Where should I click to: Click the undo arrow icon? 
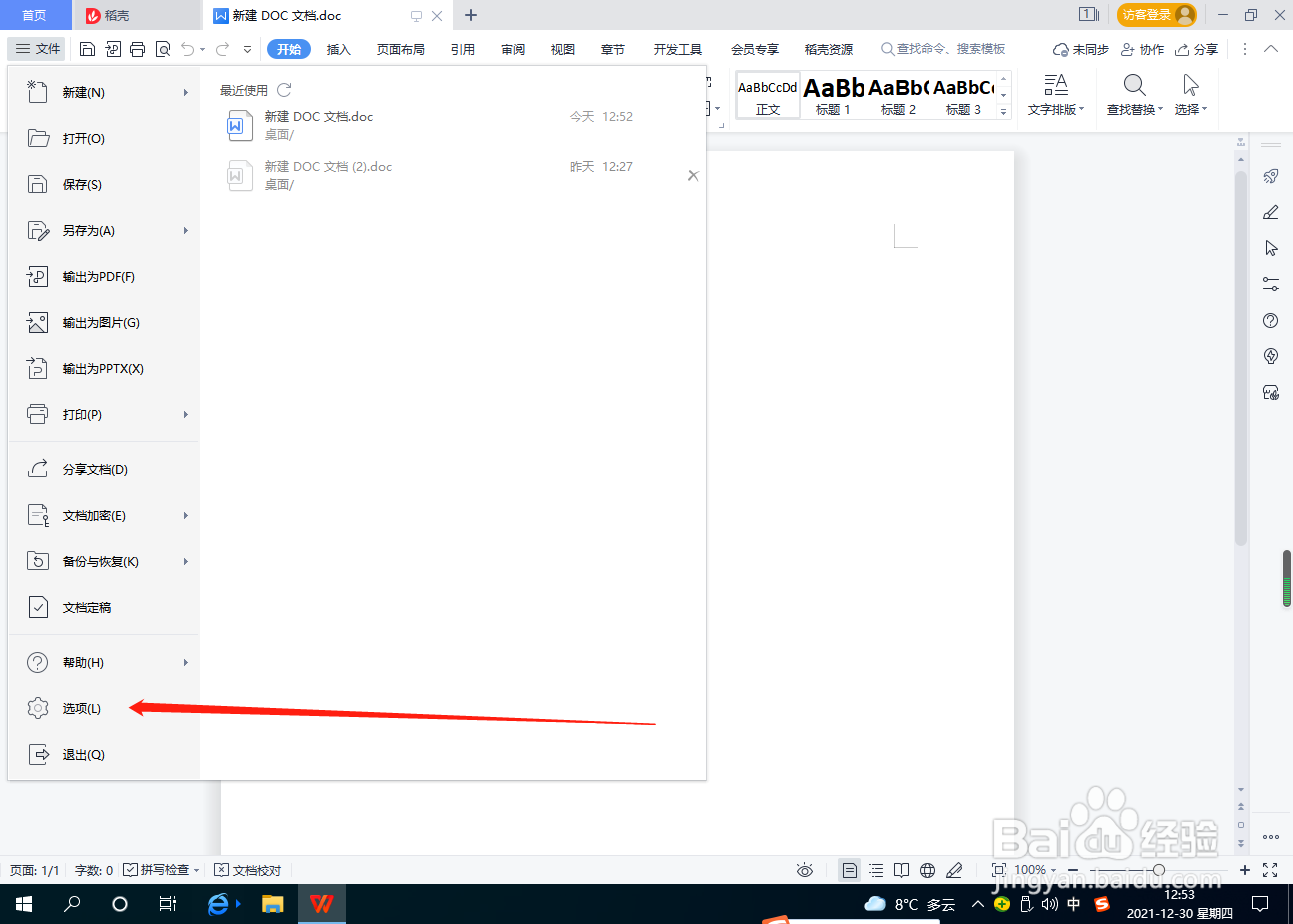click(x=188, y=49)
